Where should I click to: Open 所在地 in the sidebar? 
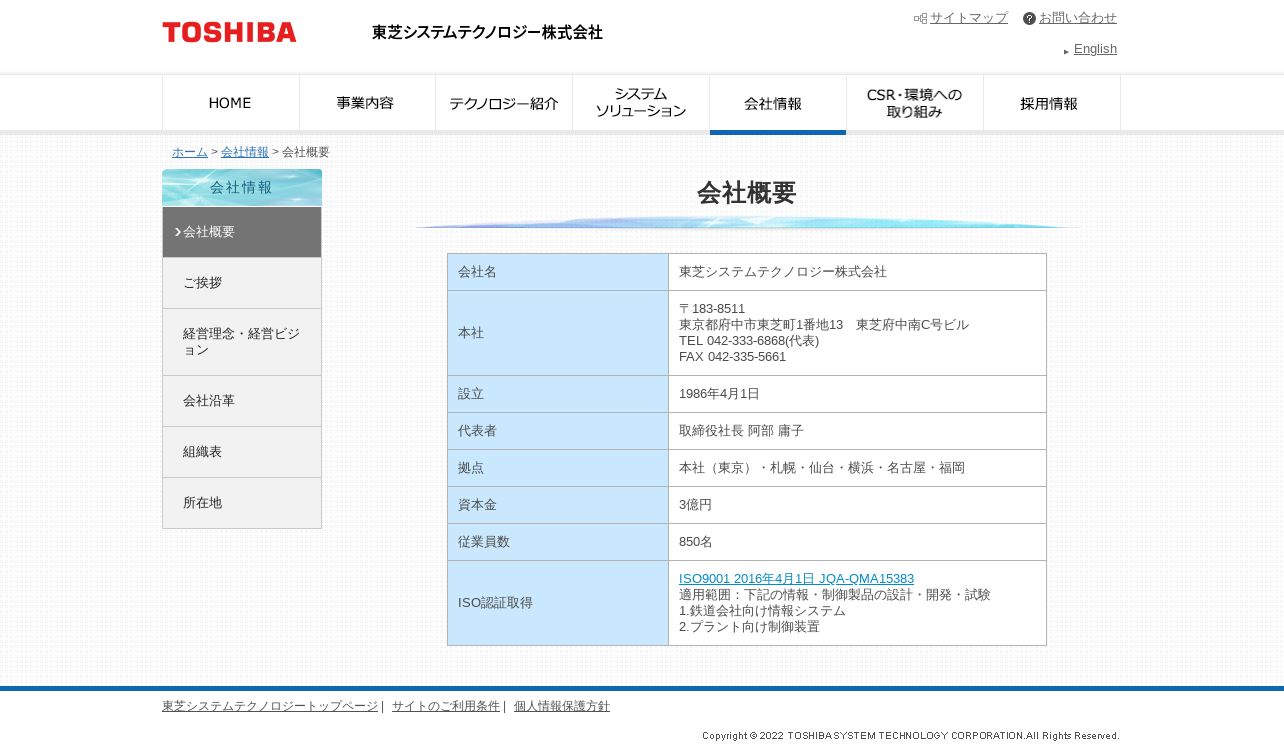tap(242, 503)
